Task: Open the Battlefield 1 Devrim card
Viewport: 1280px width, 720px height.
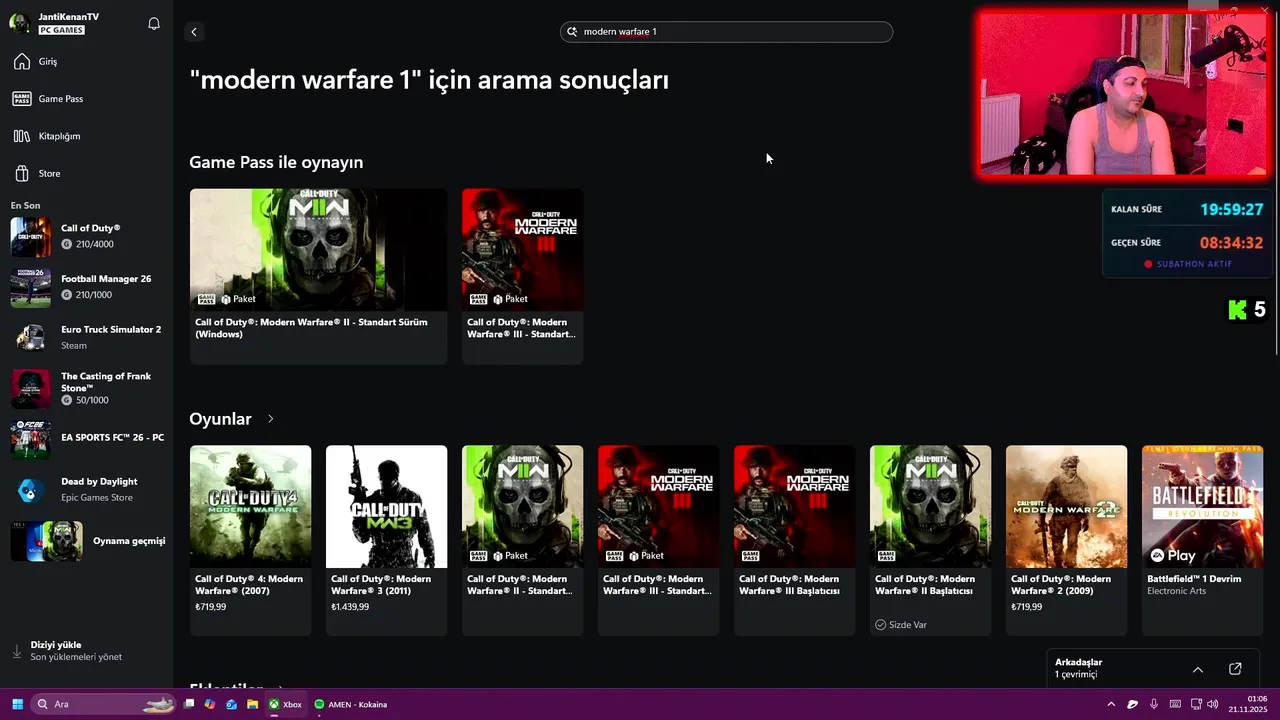Action: [x=1202, y=540]
